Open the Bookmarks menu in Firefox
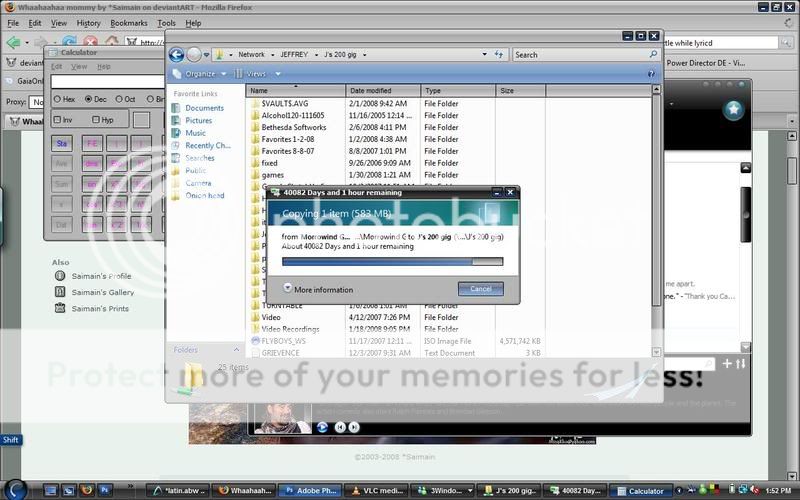 [128, 22]
